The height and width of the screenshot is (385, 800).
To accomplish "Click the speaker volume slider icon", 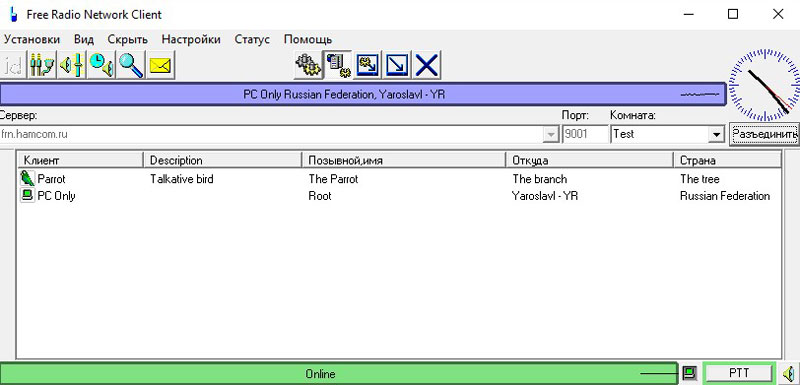I will (x=72, y=65).
